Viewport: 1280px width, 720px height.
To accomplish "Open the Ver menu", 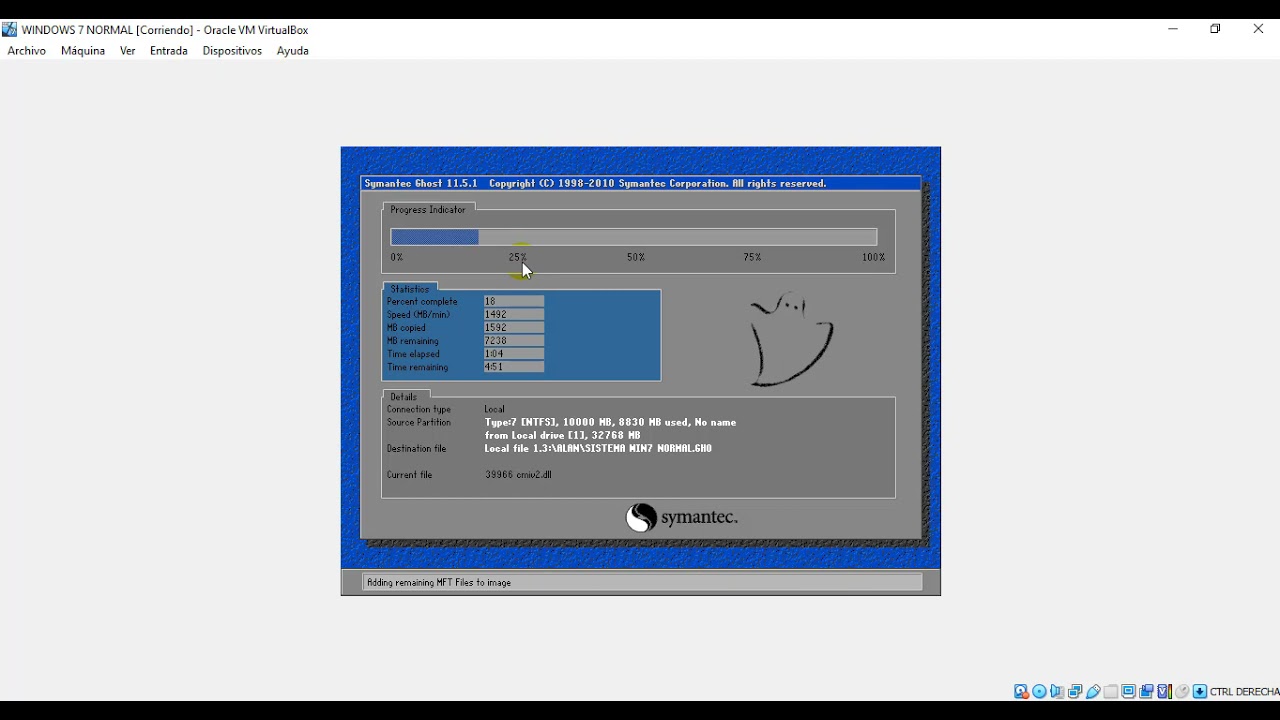I will click(x=128, y=51).
